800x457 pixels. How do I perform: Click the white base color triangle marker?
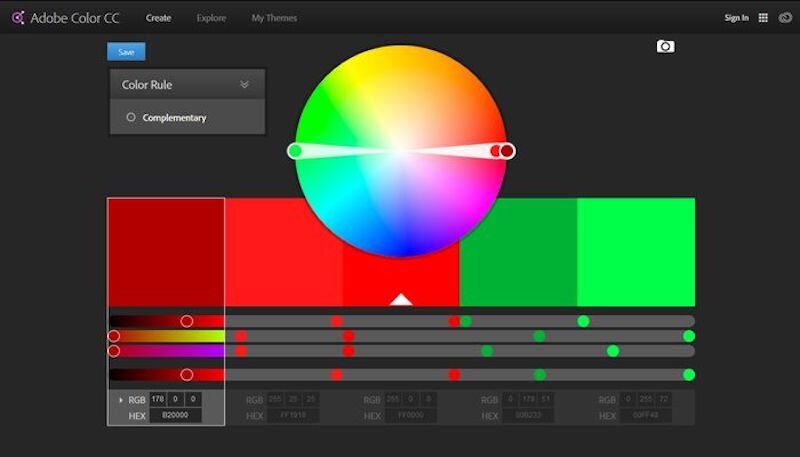point(401,299)
